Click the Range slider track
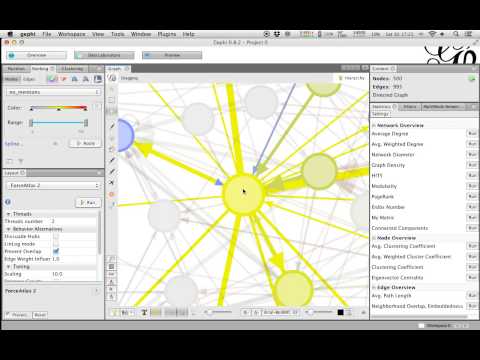 58,123
